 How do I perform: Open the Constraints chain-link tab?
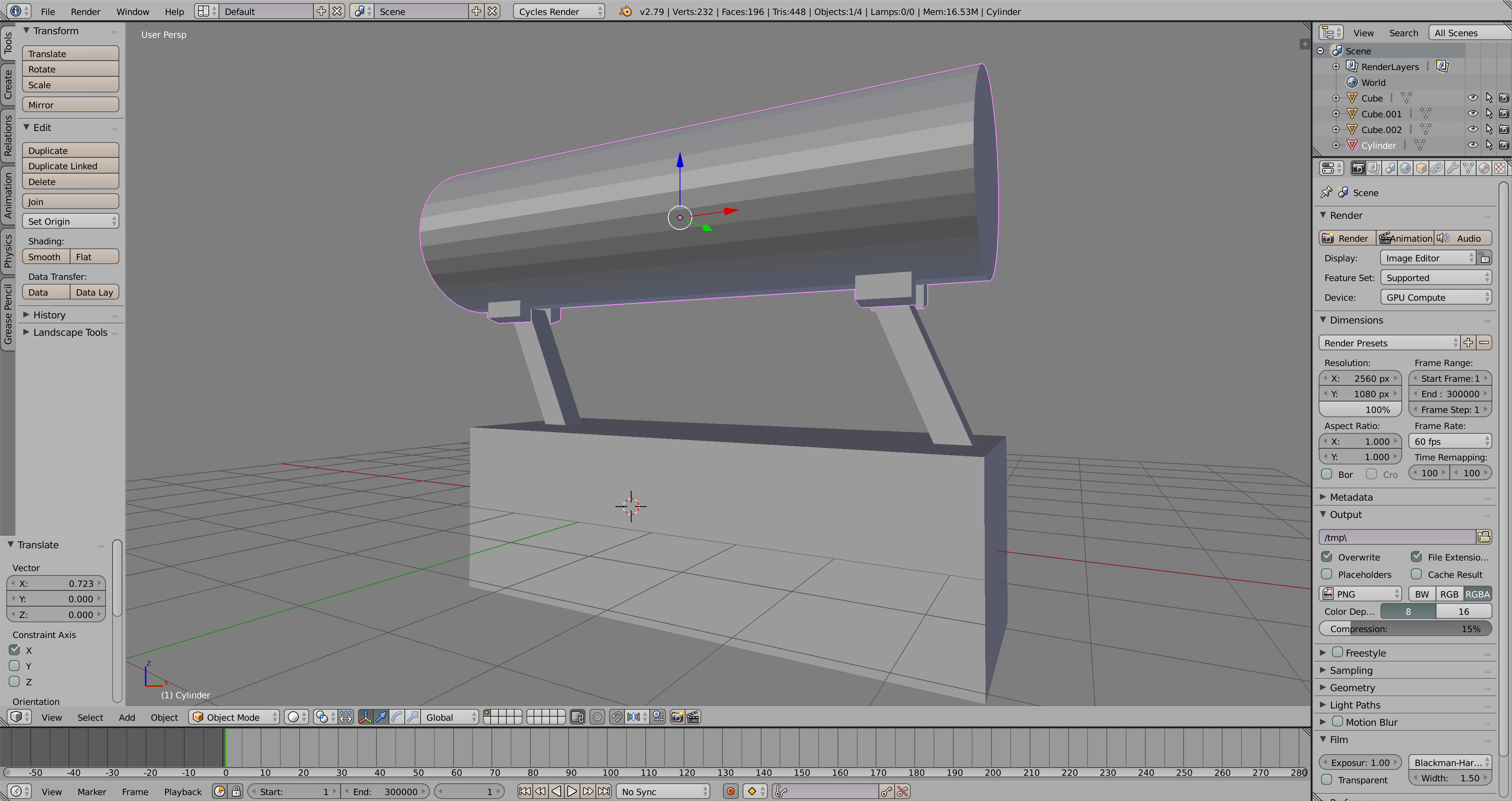pos(1437,168)
